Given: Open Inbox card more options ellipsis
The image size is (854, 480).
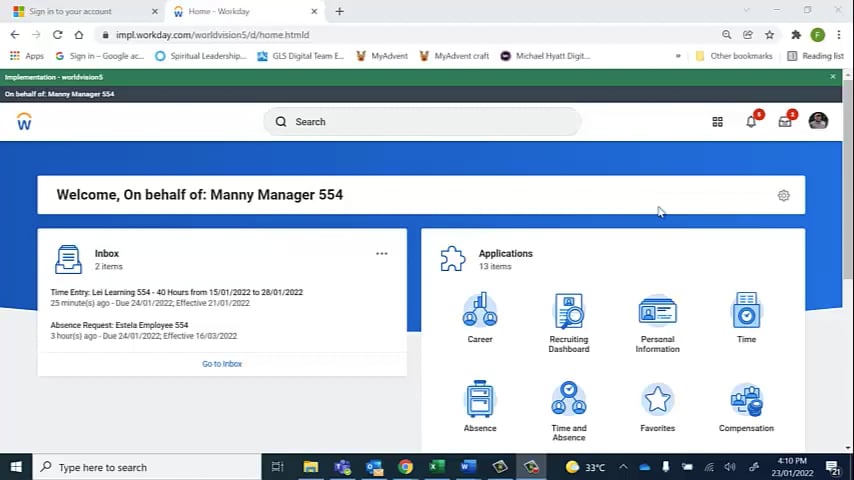Looking at the screenshot, I should (x=382, y=254).
